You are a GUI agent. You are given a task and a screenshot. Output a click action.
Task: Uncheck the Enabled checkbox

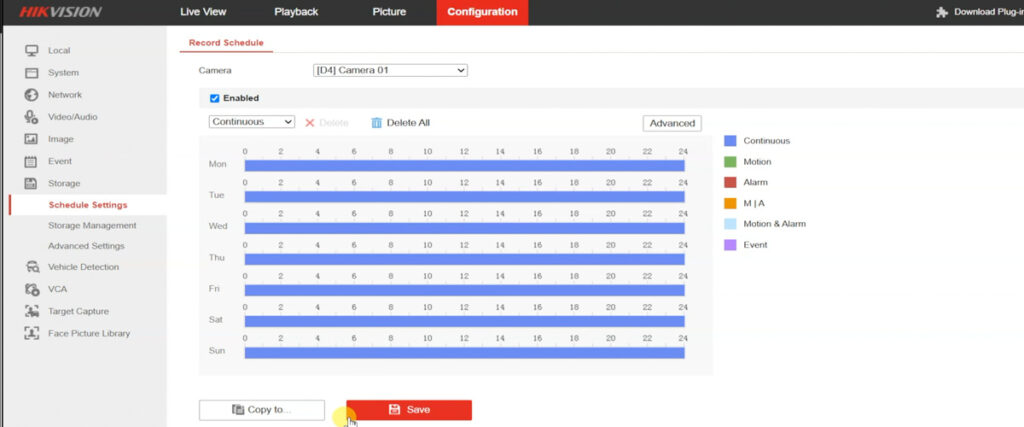tap(214, 98)
